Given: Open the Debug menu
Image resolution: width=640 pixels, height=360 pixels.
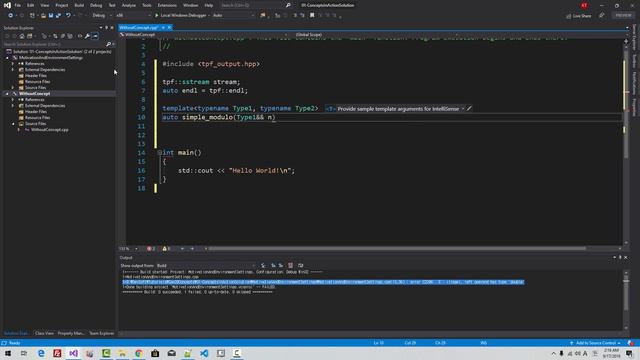Looking at the screenshot, I should pos(96,5).
